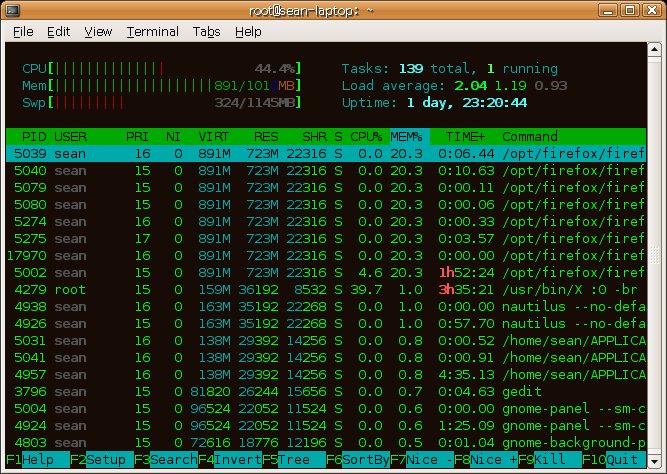Select process row with PID 5040

click(326, 171)
